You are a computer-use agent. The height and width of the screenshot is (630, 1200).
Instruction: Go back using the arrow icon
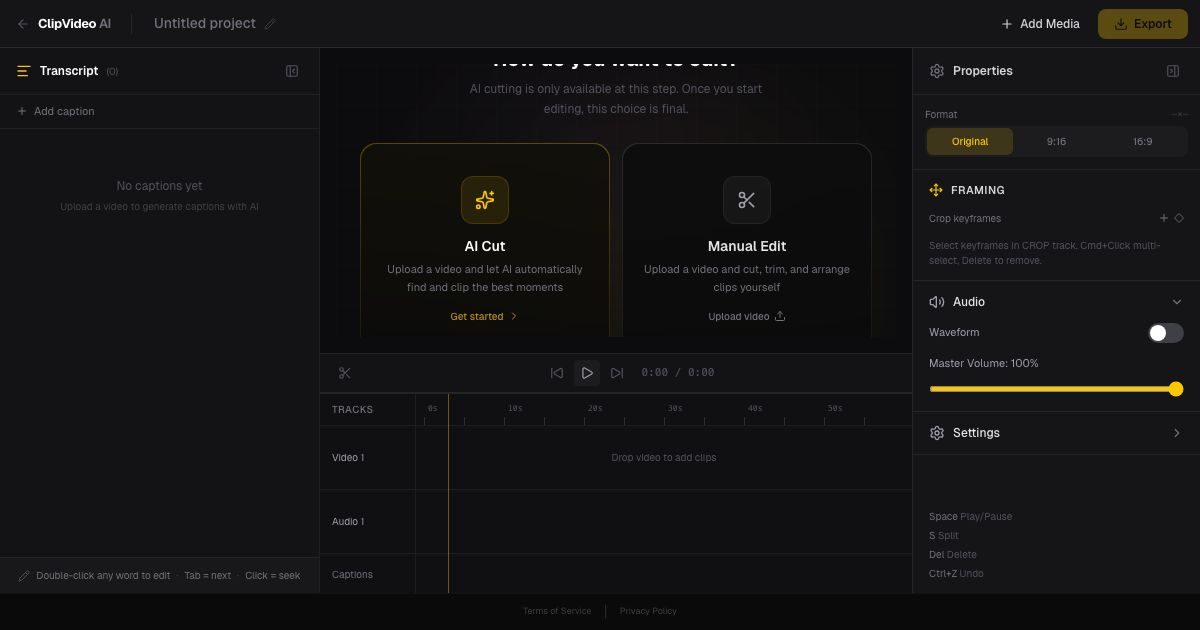23,24
